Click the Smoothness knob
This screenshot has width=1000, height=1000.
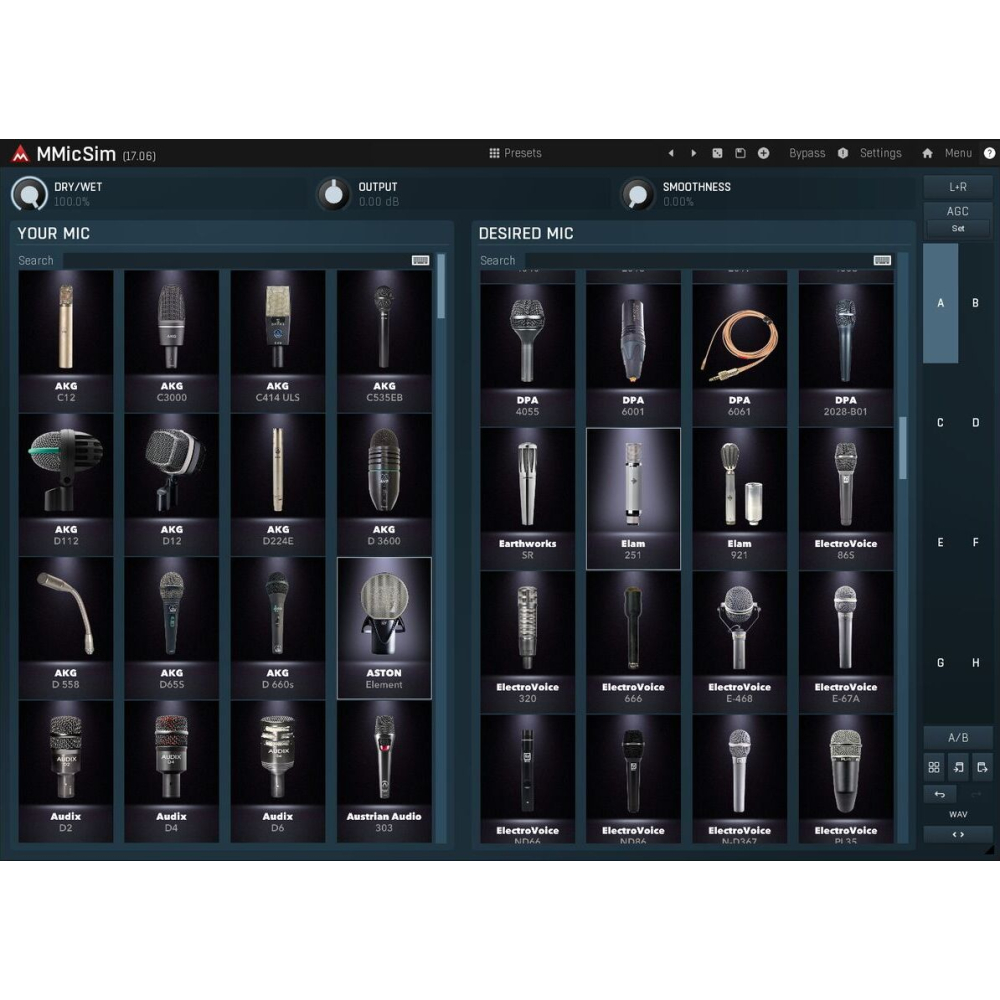pyautogui.click(x=638, y=193)
